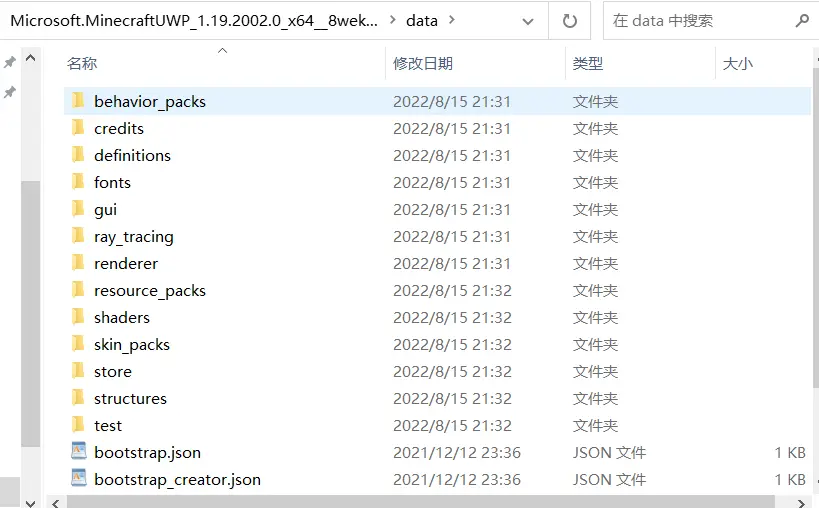Select the bootstrap_creator.json file name

click(x=177, y=480)
